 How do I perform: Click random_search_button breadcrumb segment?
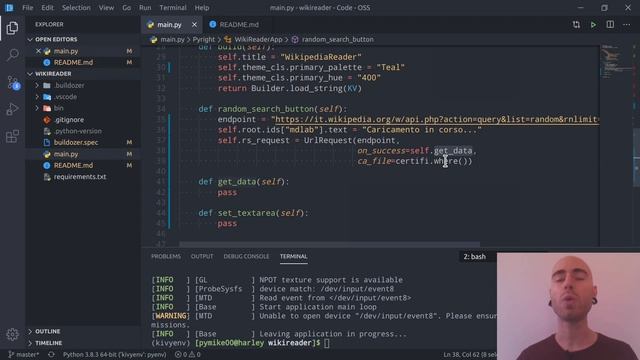(337, 40)
